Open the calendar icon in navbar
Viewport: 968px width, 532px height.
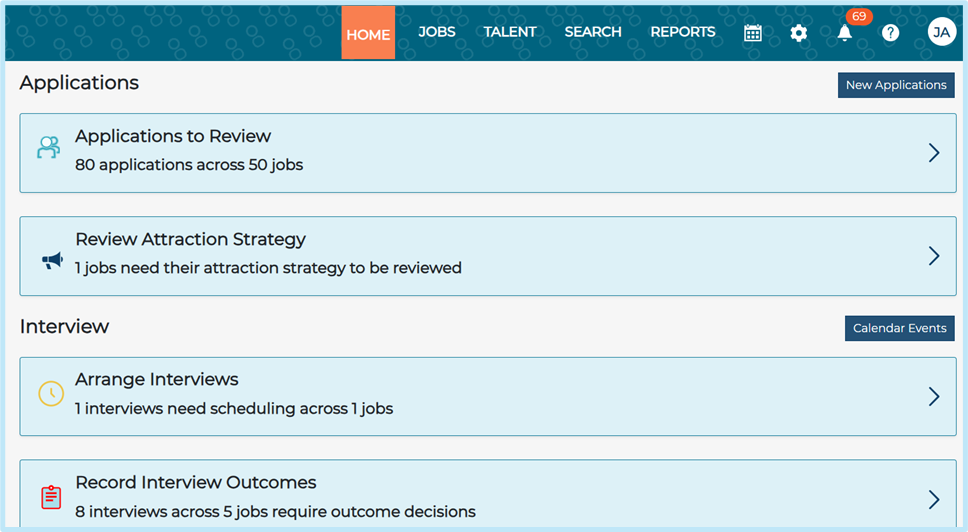click(x=753, y=33)
